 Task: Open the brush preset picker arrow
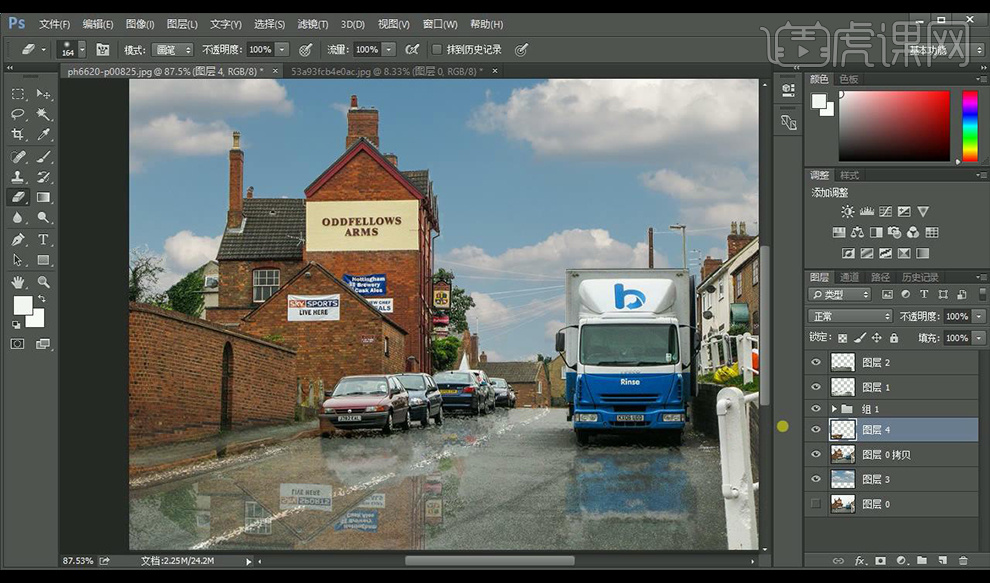(81, 49)
